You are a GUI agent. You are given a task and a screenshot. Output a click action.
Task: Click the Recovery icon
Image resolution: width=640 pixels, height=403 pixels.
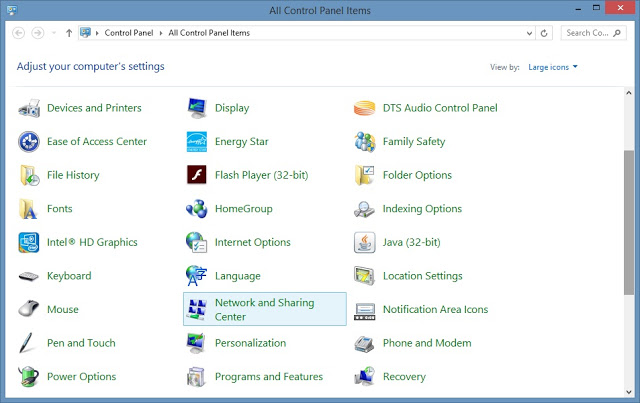click(365, 377)
